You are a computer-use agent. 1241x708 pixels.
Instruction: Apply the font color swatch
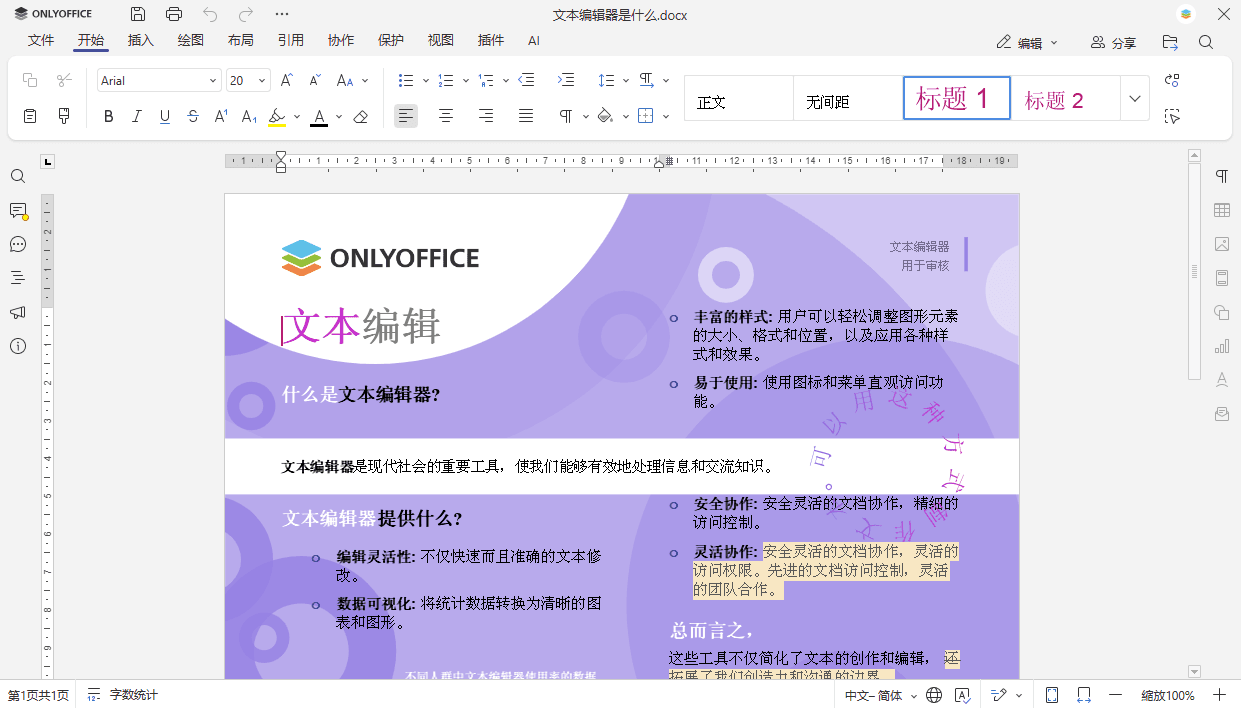[319, 116]
